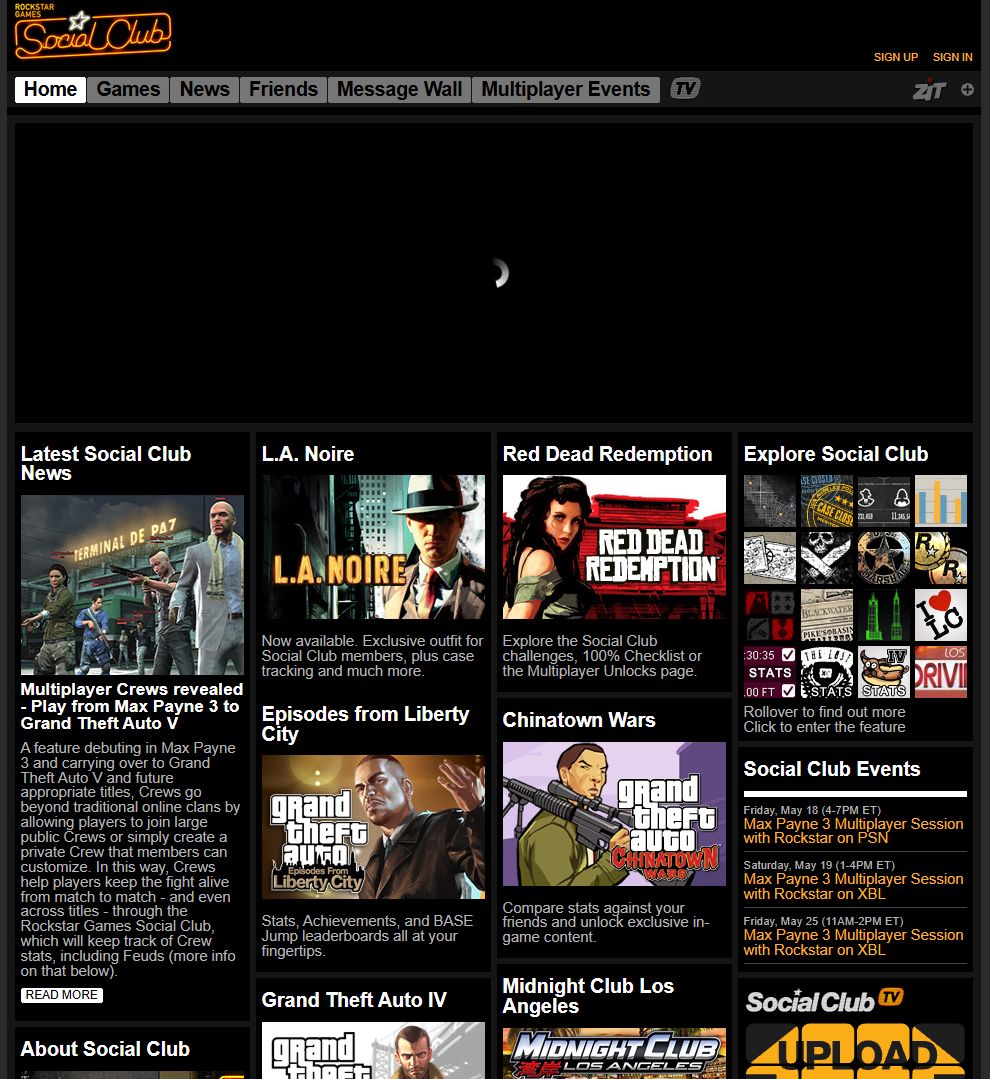Viewport: 990px width, 1079px height.
Task: Click the About Social Club heading
Action: coord(105,1049)
